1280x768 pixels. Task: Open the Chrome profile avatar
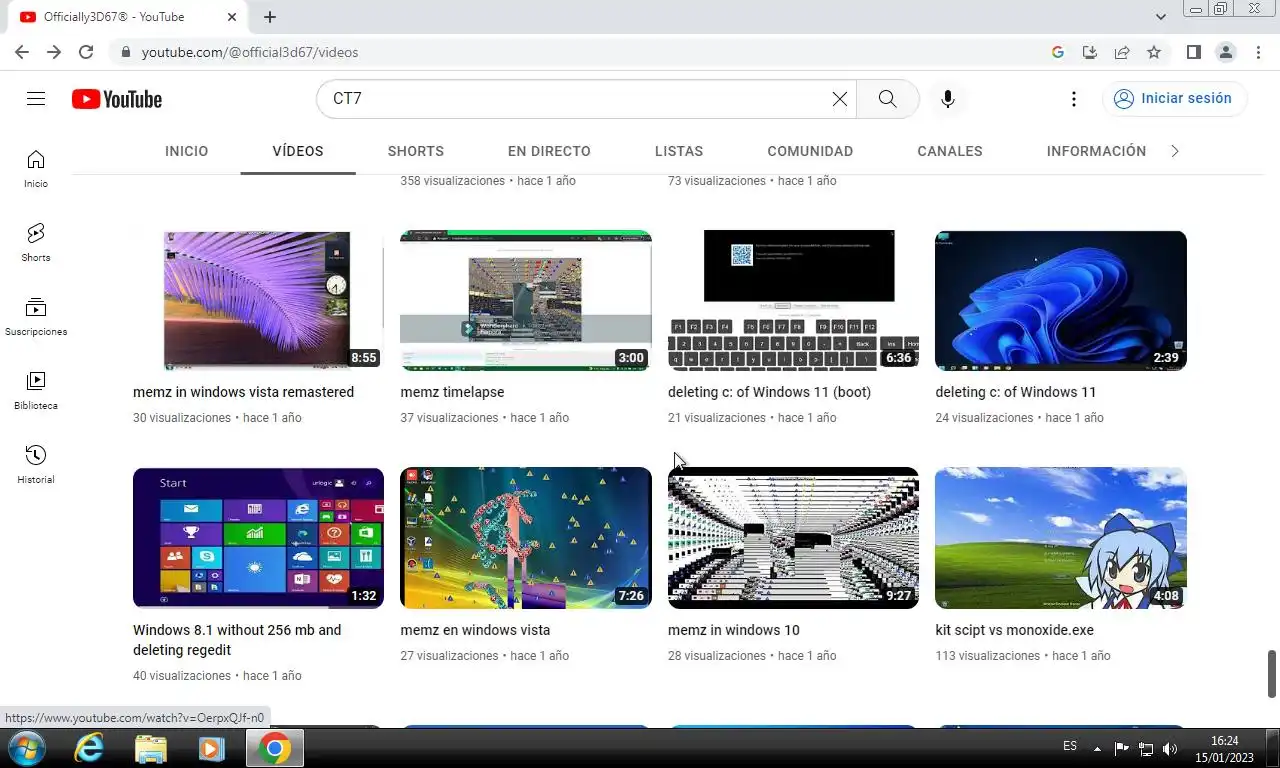[x=1225, y=52]
